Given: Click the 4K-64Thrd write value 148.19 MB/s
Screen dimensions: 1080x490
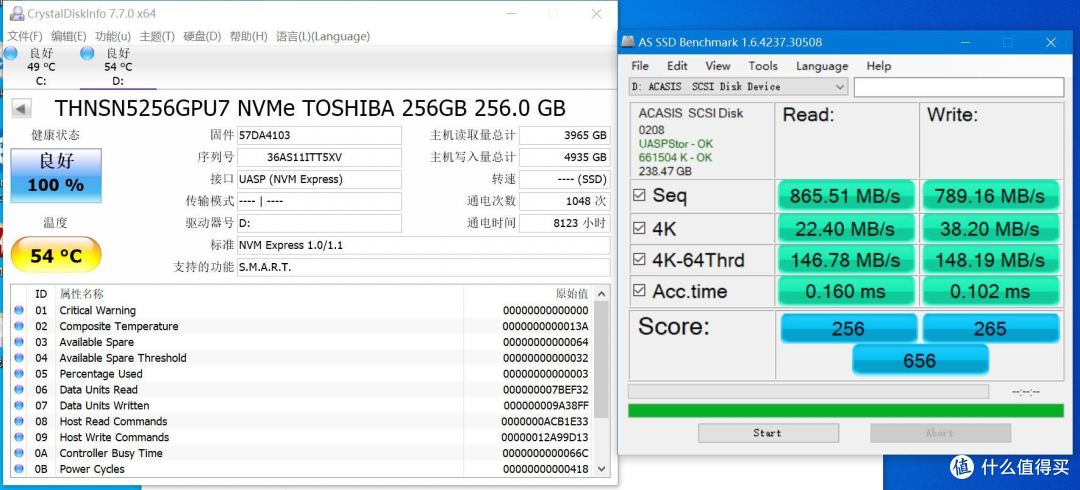Looking at the screenshot, I should point(990,260).
